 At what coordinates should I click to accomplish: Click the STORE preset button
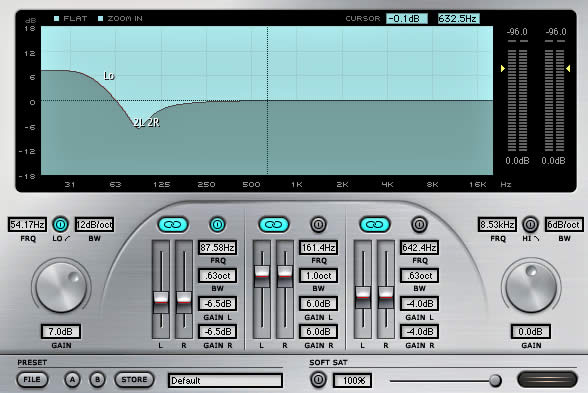(134, 380)
